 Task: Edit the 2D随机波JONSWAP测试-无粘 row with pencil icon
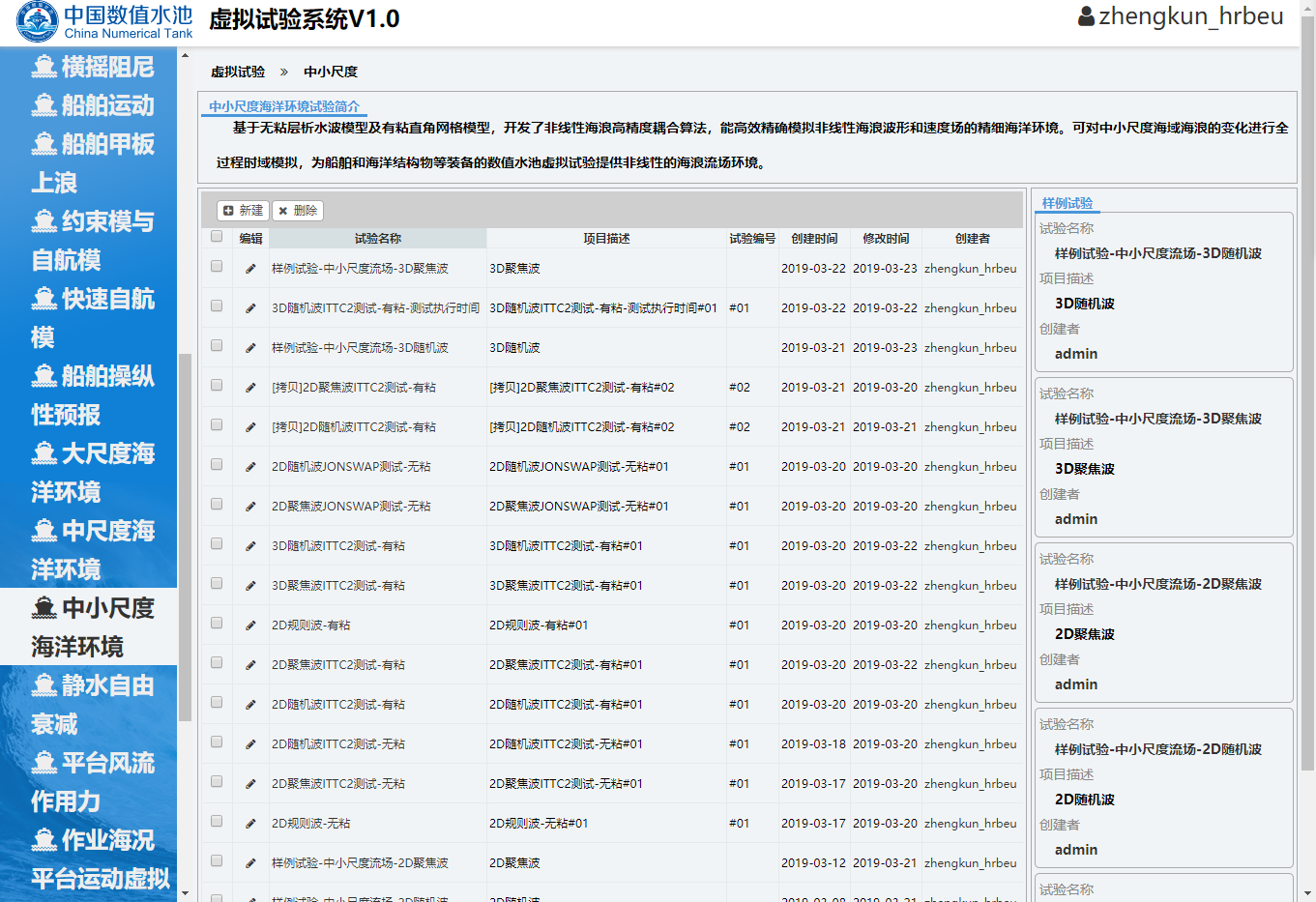coord(250,467)
